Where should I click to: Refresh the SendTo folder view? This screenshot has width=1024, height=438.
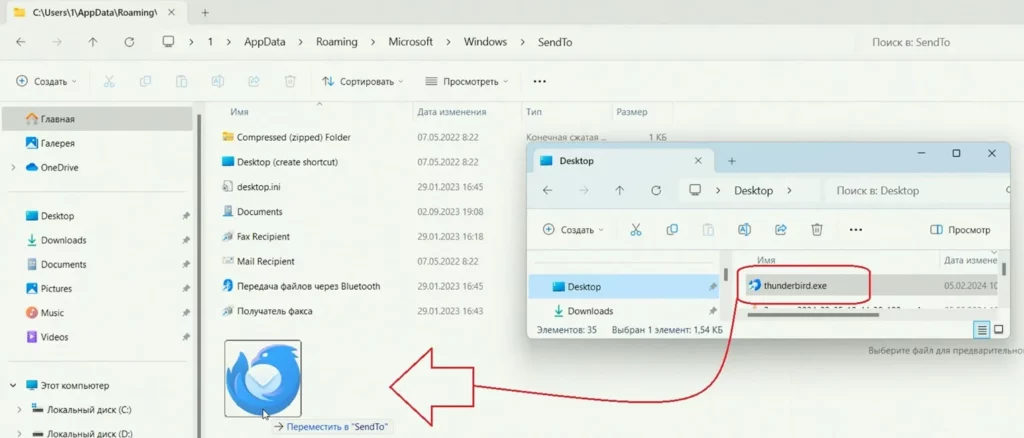[x=129, y=42]
